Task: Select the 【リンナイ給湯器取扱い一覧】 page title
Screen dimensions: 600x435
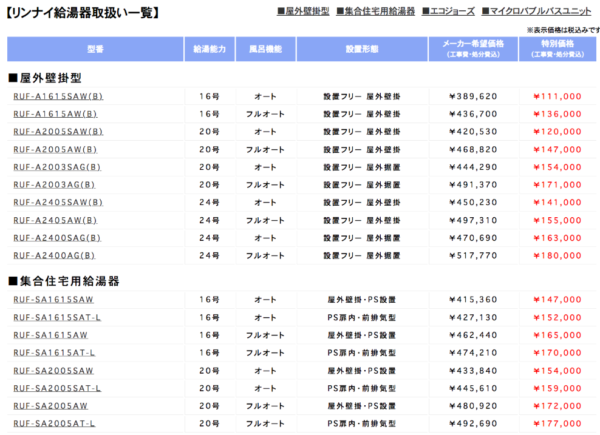Action: coord(83,13)
